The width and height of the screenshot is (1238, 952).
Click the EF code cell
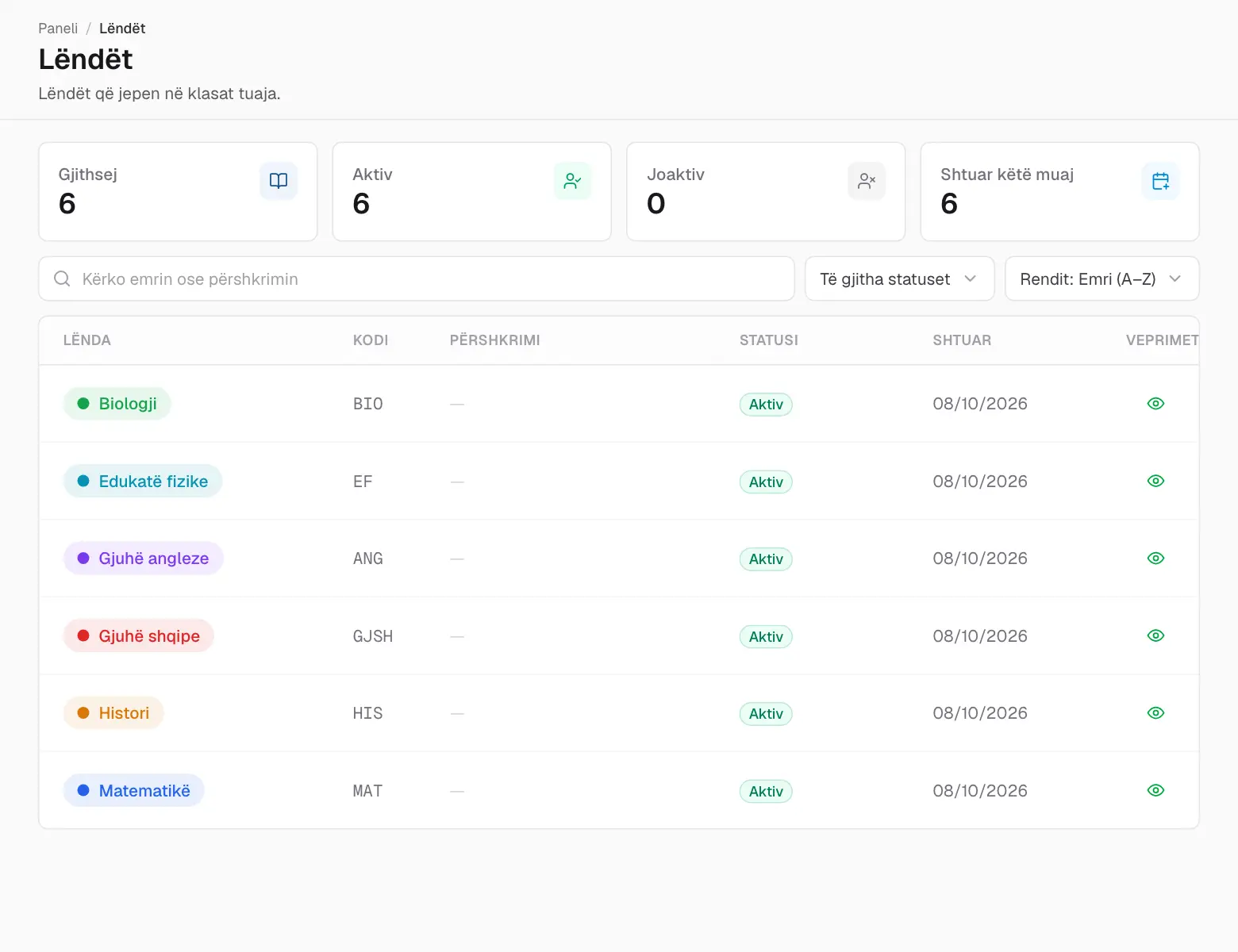363,481
